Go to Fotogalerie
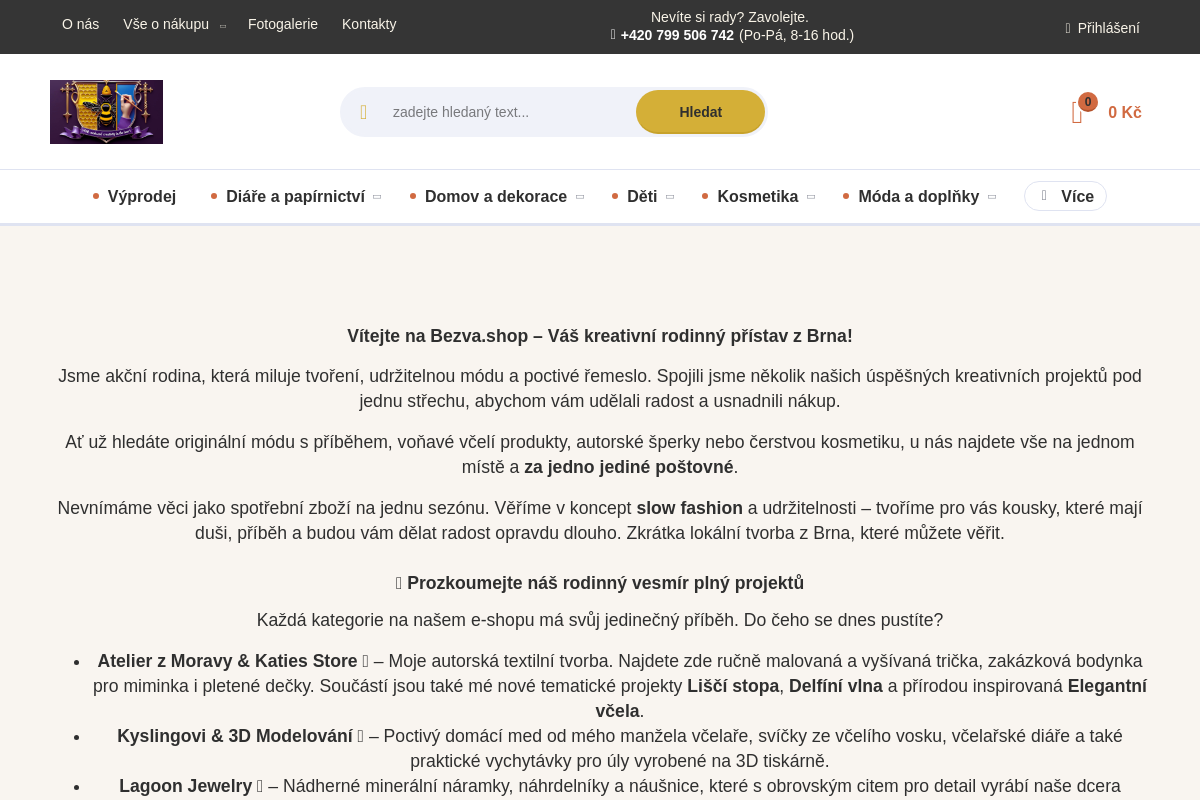The height and width of the screenshot is (800, 1200). [x=283, y=24]
